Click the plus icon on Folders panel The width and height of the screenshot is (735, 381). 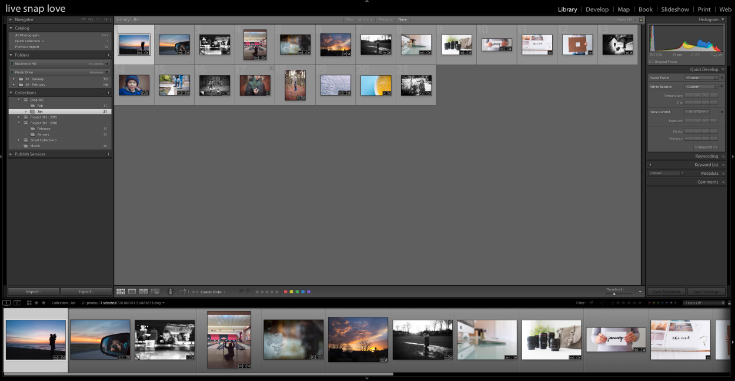109,55
